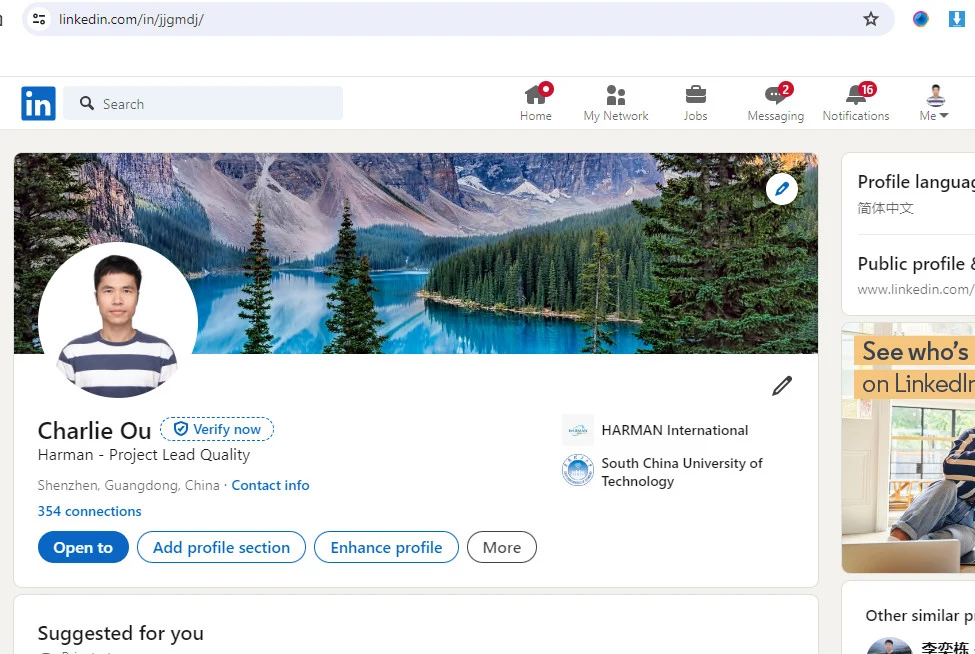Image resolution: width=975 pixels, height=654 pixels.
Task: Expand the Open to options
Action: pyautogui.click(x=83, y=547)
